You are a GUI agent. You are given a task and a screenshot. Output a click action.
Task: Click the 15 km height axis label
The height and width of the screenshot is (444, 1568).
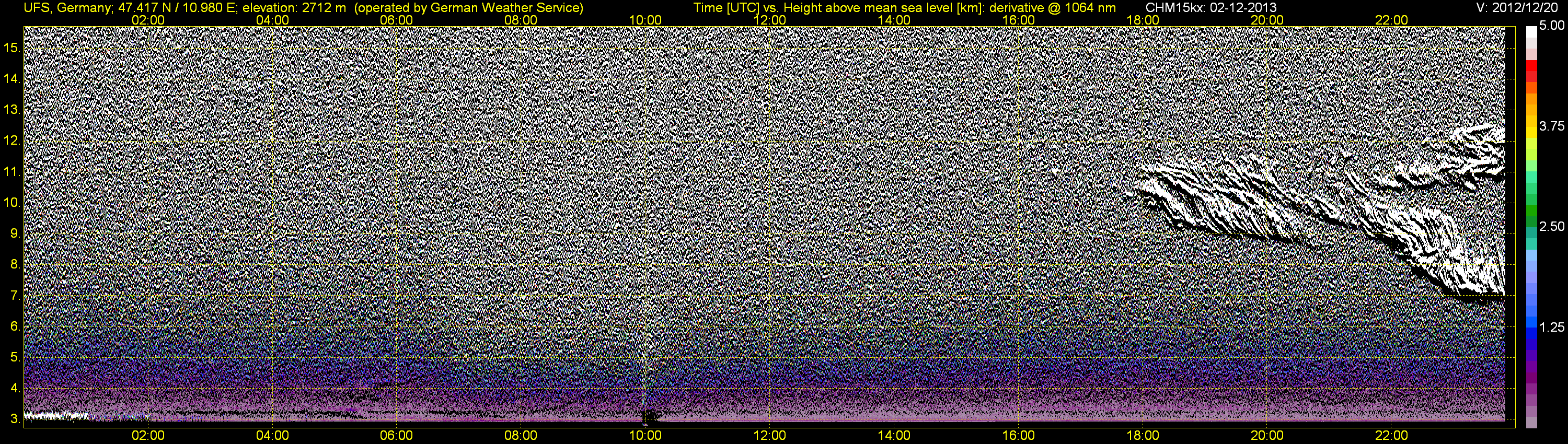pyautogui.click(x=12, y=48)
